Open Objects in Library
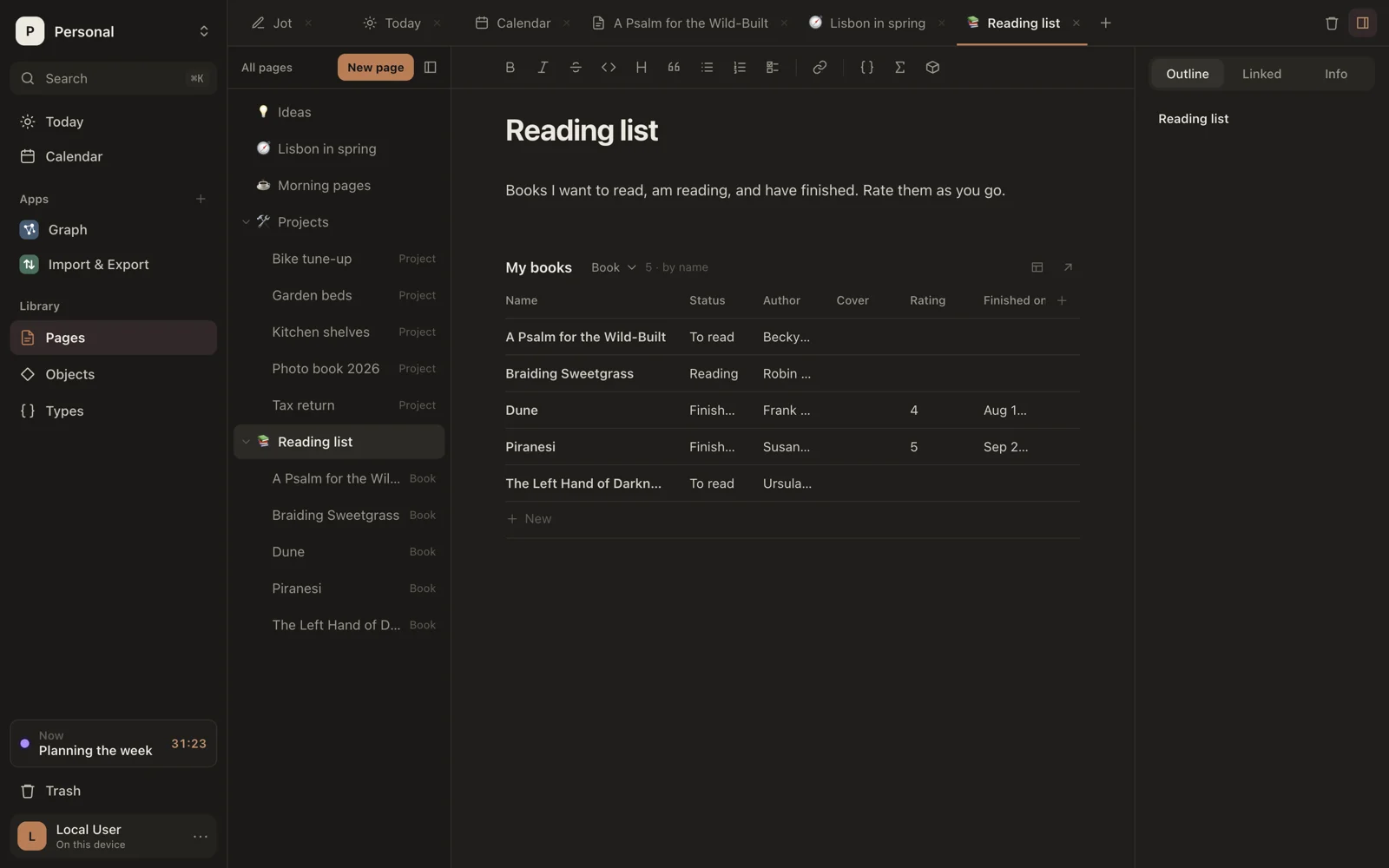 114,375
